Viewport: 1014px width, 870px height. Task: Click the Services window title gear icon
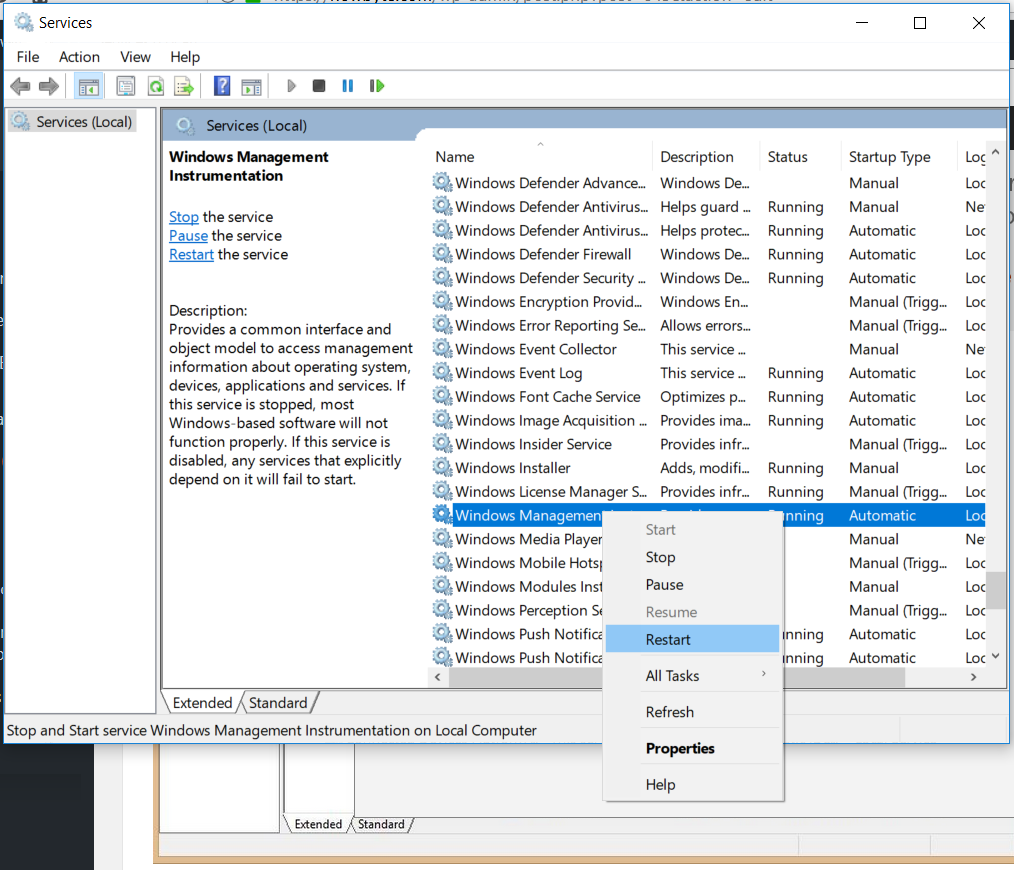pyautogui.click(x=24, y=23)
